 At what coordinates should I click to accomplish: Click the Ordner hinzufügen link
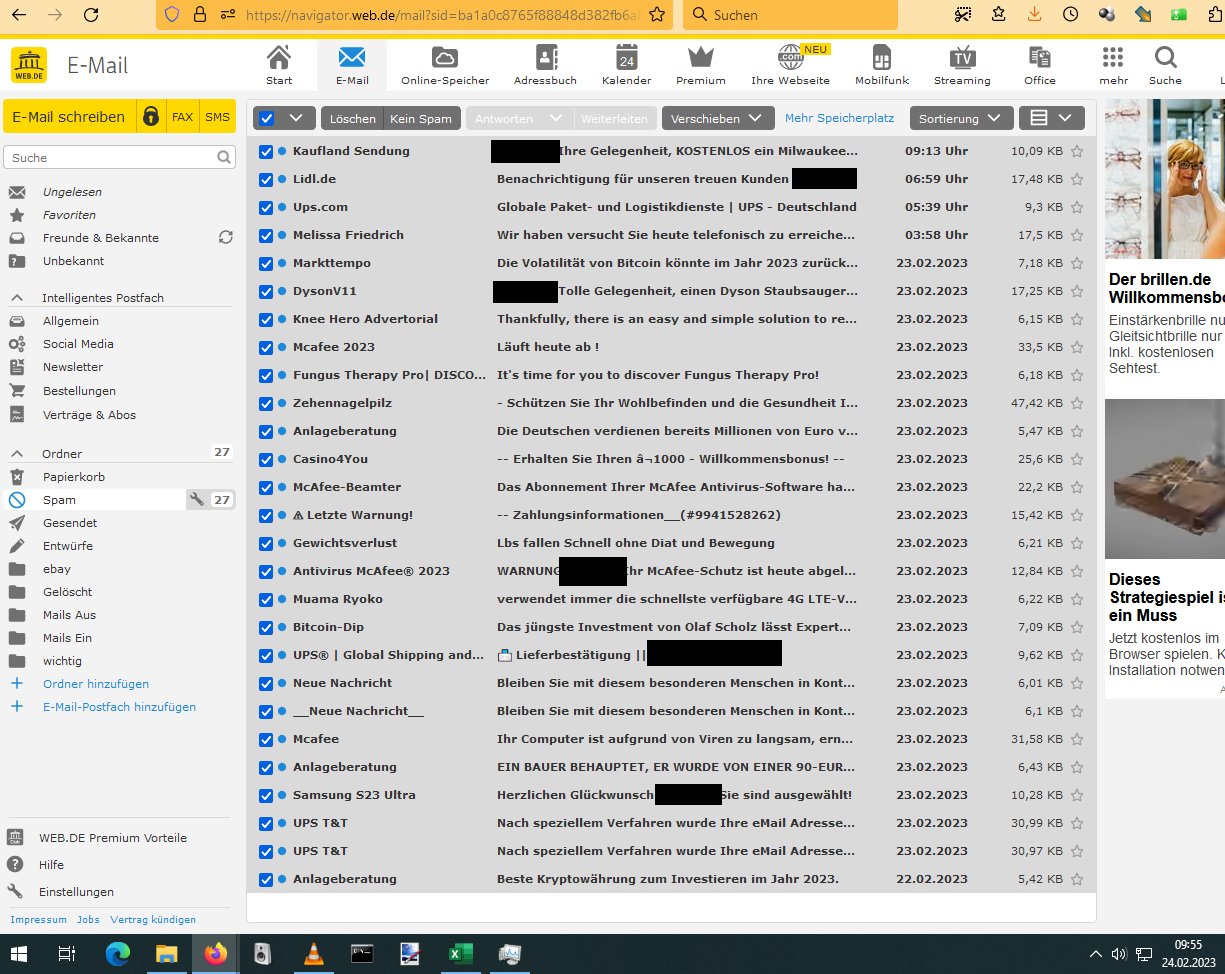coord(96,684)
